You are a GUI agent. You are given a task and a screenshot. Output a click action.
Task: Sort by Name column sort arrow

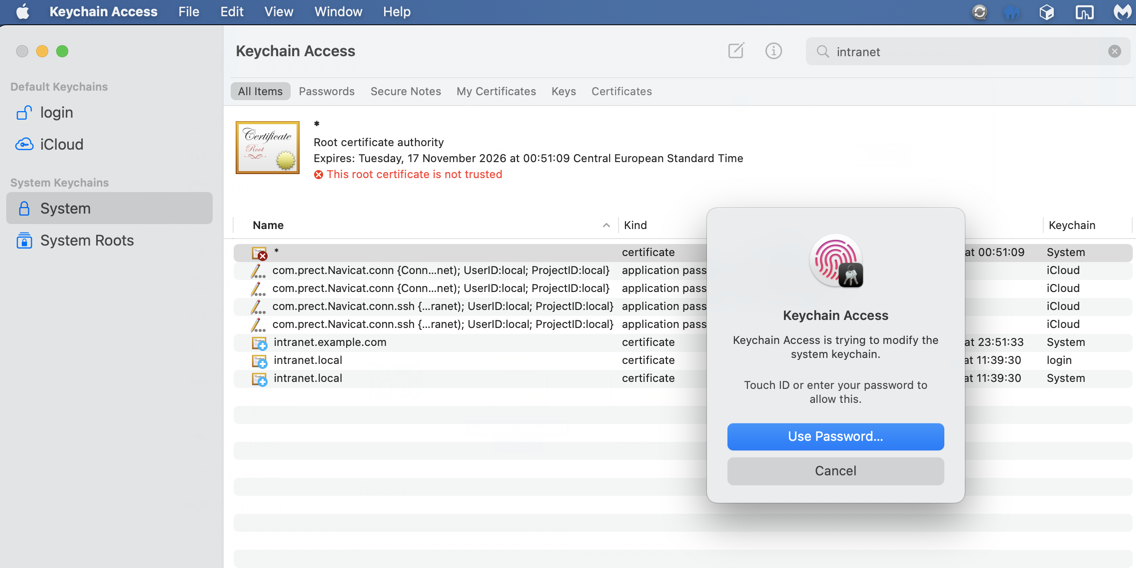coord(606,225)
